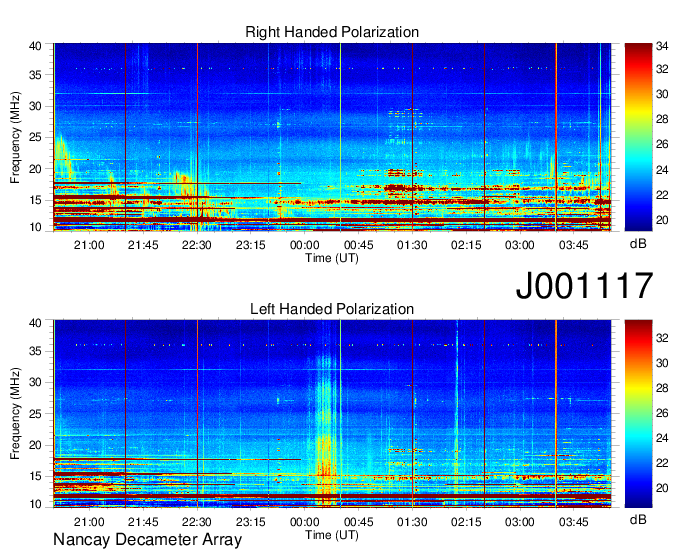Click the 21:00 time tick of Left Handed plot
The image size is (680, 552).
click(89, 522)
